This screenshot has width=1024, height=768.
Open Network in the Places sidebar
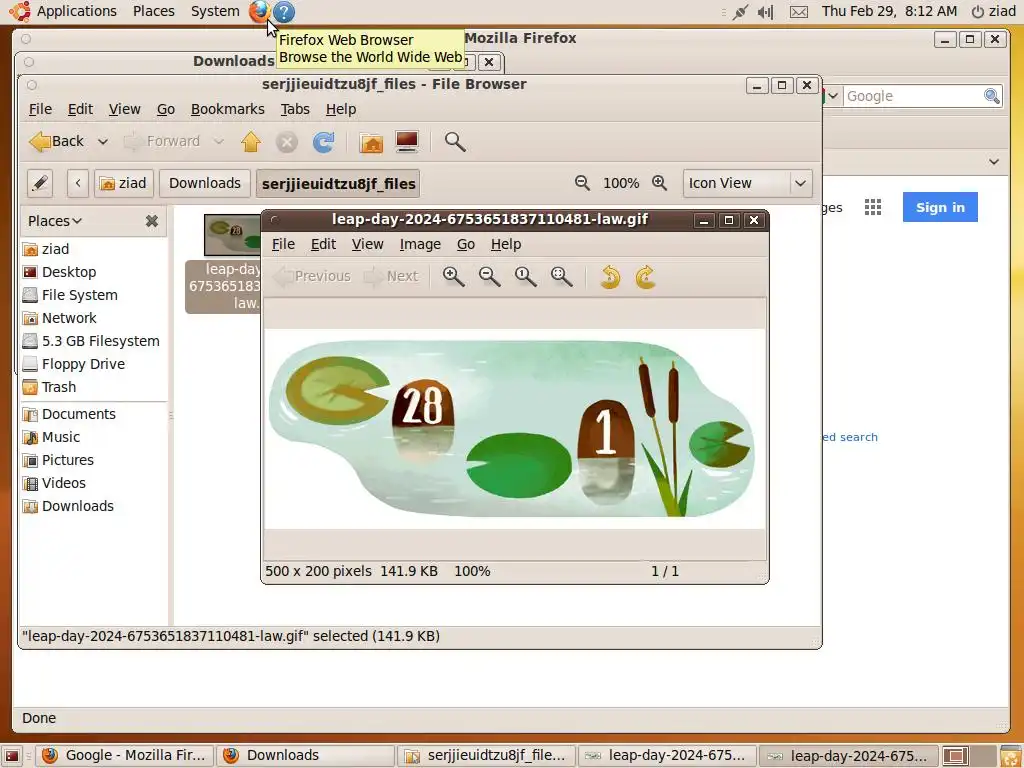tap(69, 318)
